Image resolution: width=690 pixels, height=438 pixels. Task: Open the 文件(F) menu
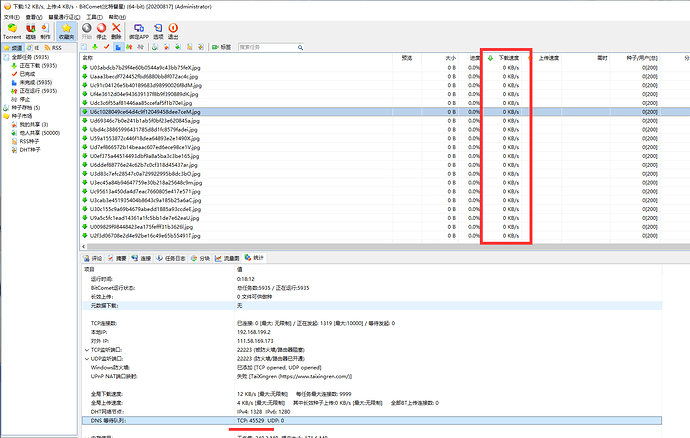coord(12,17)
